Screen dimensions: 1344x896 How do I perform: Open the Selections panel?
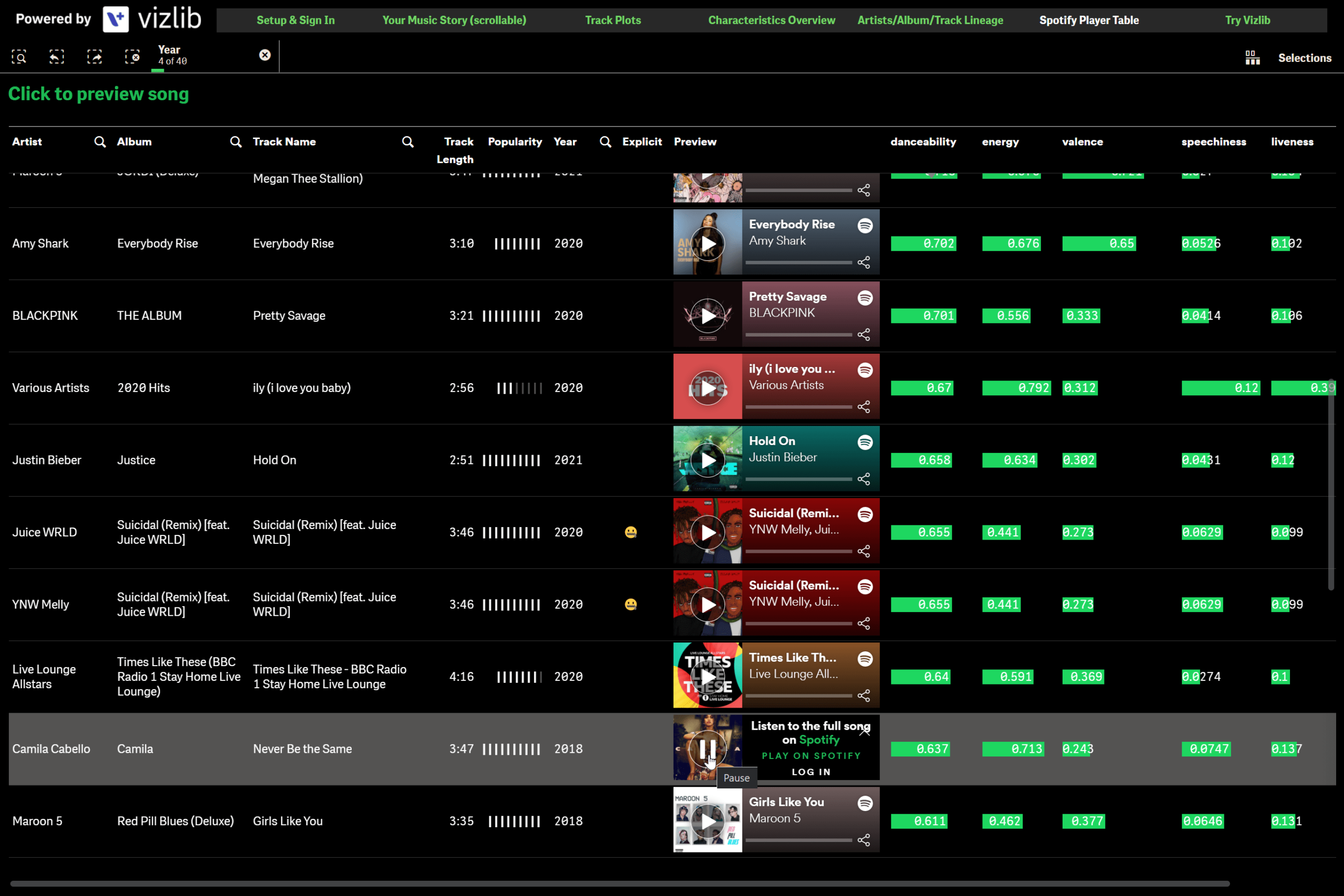click(x=1305, y=58)
